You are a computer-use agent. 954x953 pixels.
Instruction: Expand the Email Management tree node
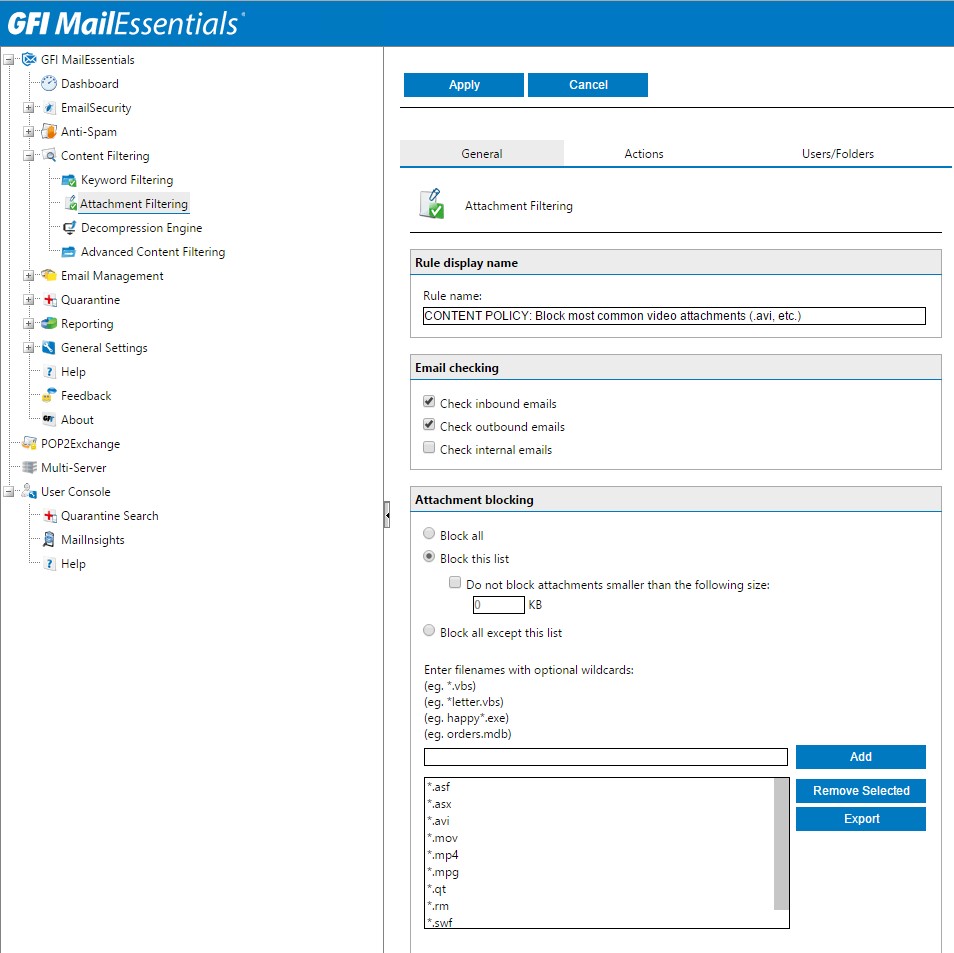(29, 276)
